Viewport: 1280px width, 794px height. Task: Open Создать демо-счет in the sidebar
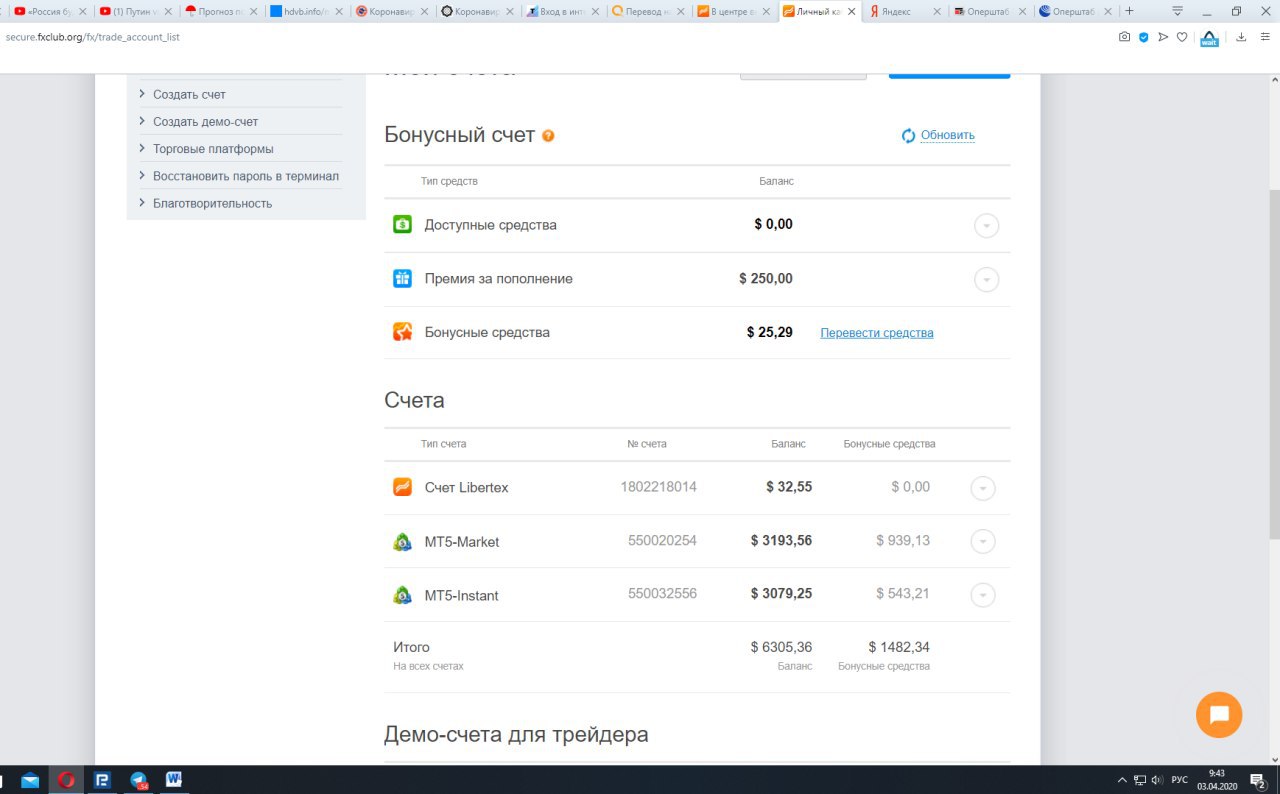[205, 121]
